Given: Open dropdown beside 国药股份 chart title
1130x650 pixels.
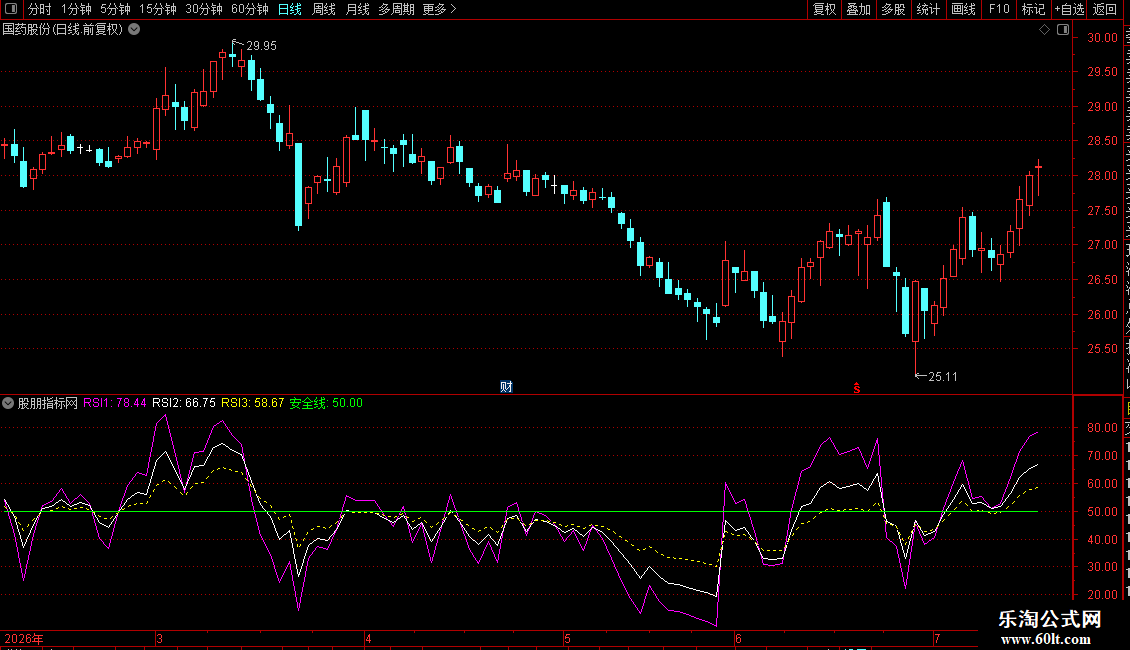Looking at the screenshot, I should tap(134, 29).
